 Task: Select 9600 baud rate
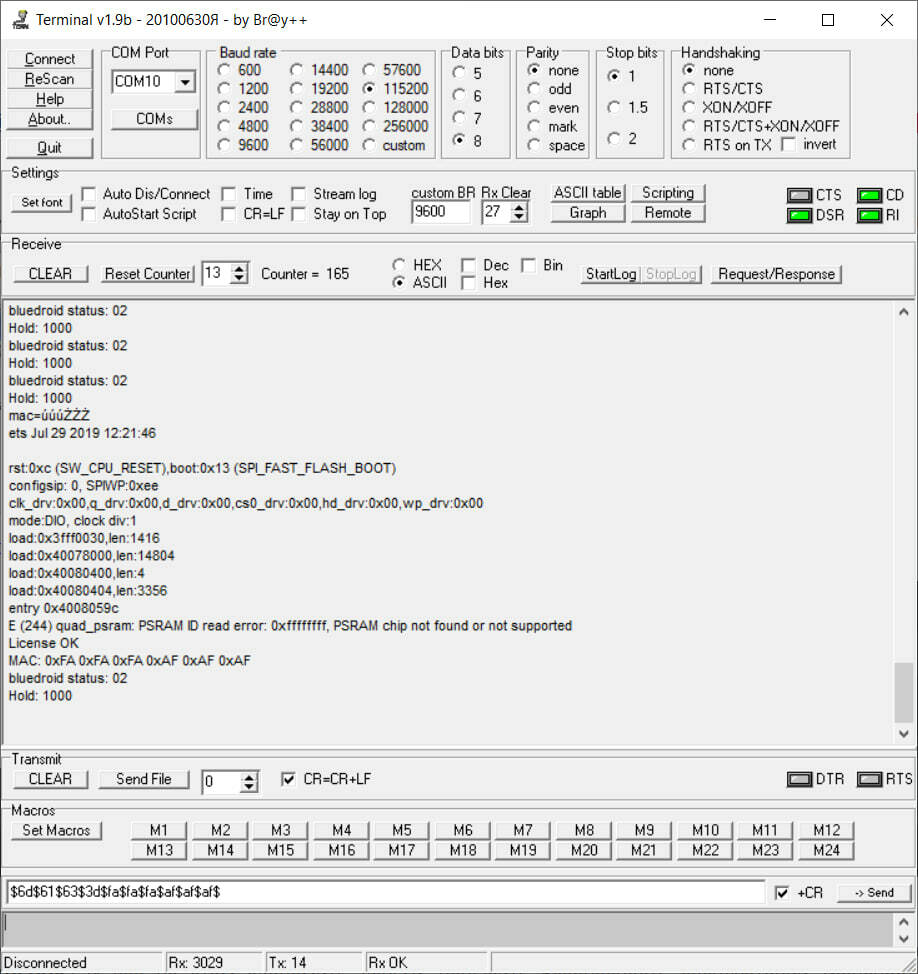(x=224, y=145)
